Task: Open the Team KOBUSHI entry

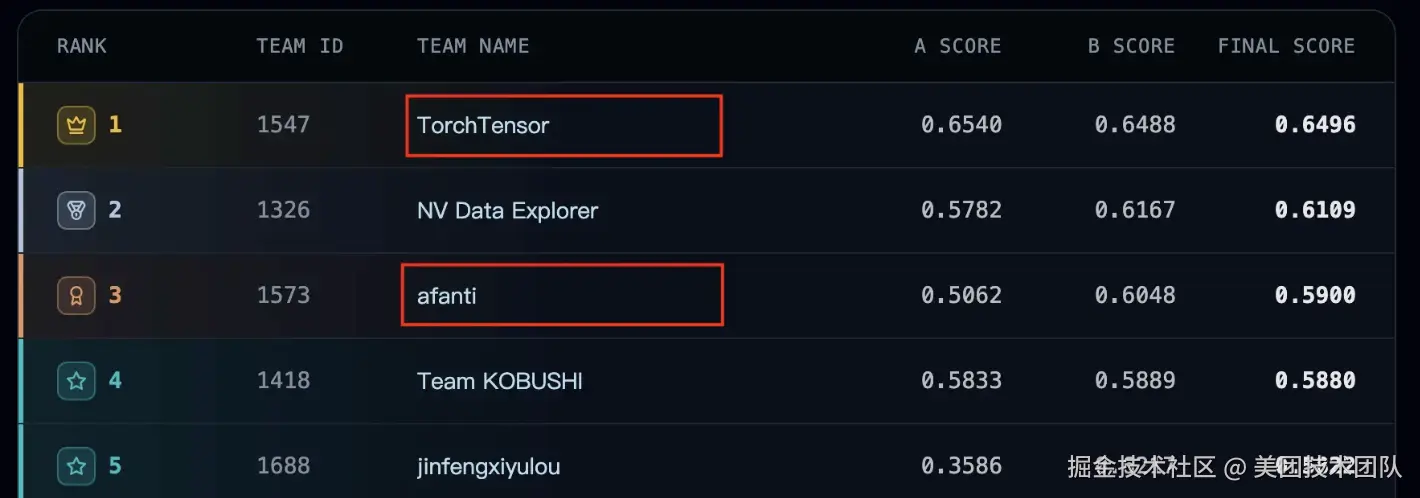Action: (x=500, y=381)
